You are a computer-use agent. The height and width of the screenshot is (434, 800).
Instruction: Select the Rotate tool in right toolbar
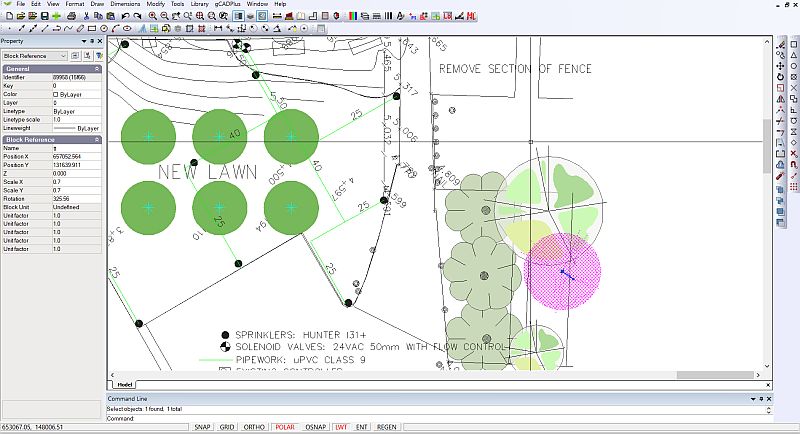780,77
